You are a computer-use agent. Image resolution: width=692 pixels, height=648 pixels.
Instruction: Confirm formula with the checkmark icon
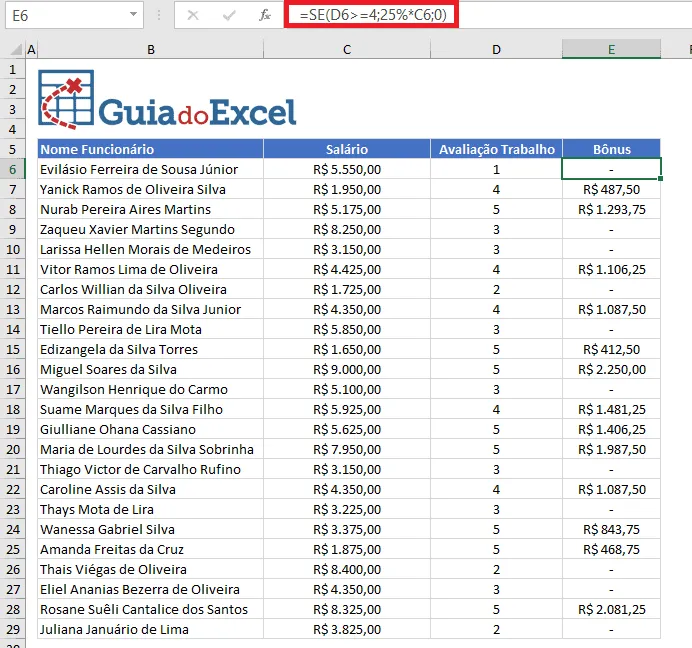[x=229, y=15]
